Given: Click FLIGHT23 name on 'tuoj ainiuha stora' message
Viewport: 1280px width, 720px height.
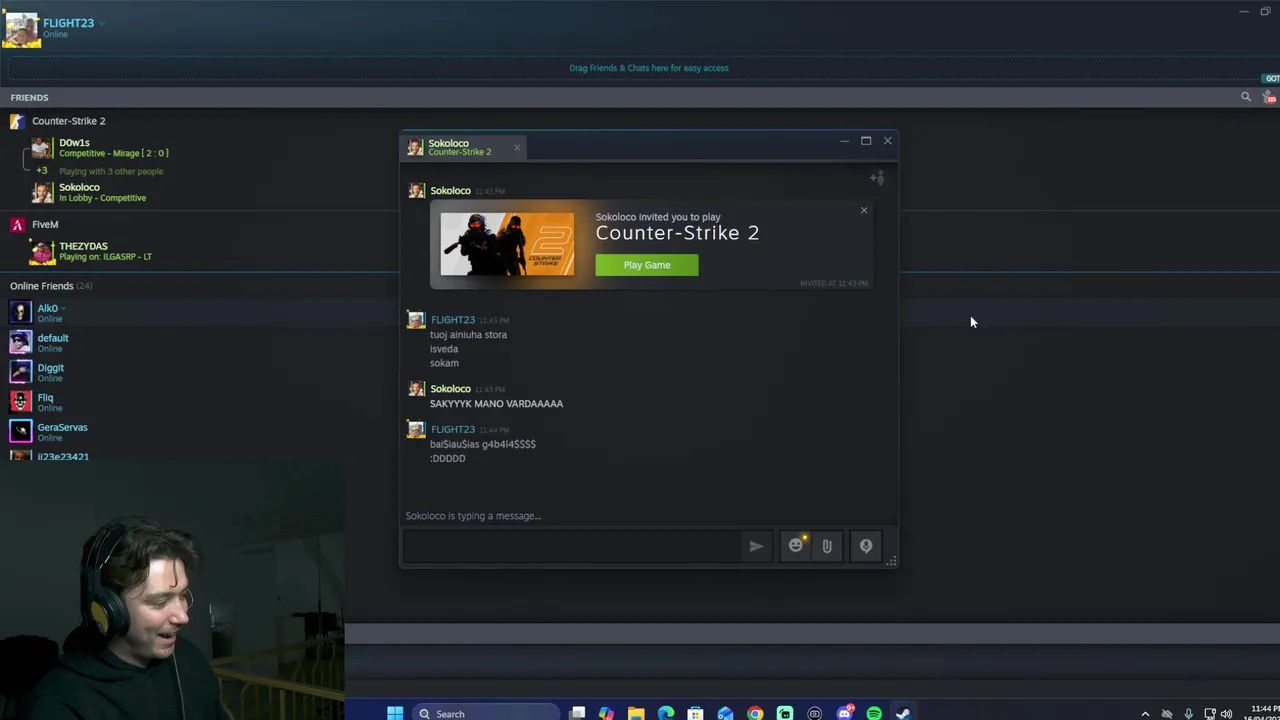Looking at the screenshot, I should 453,320.
